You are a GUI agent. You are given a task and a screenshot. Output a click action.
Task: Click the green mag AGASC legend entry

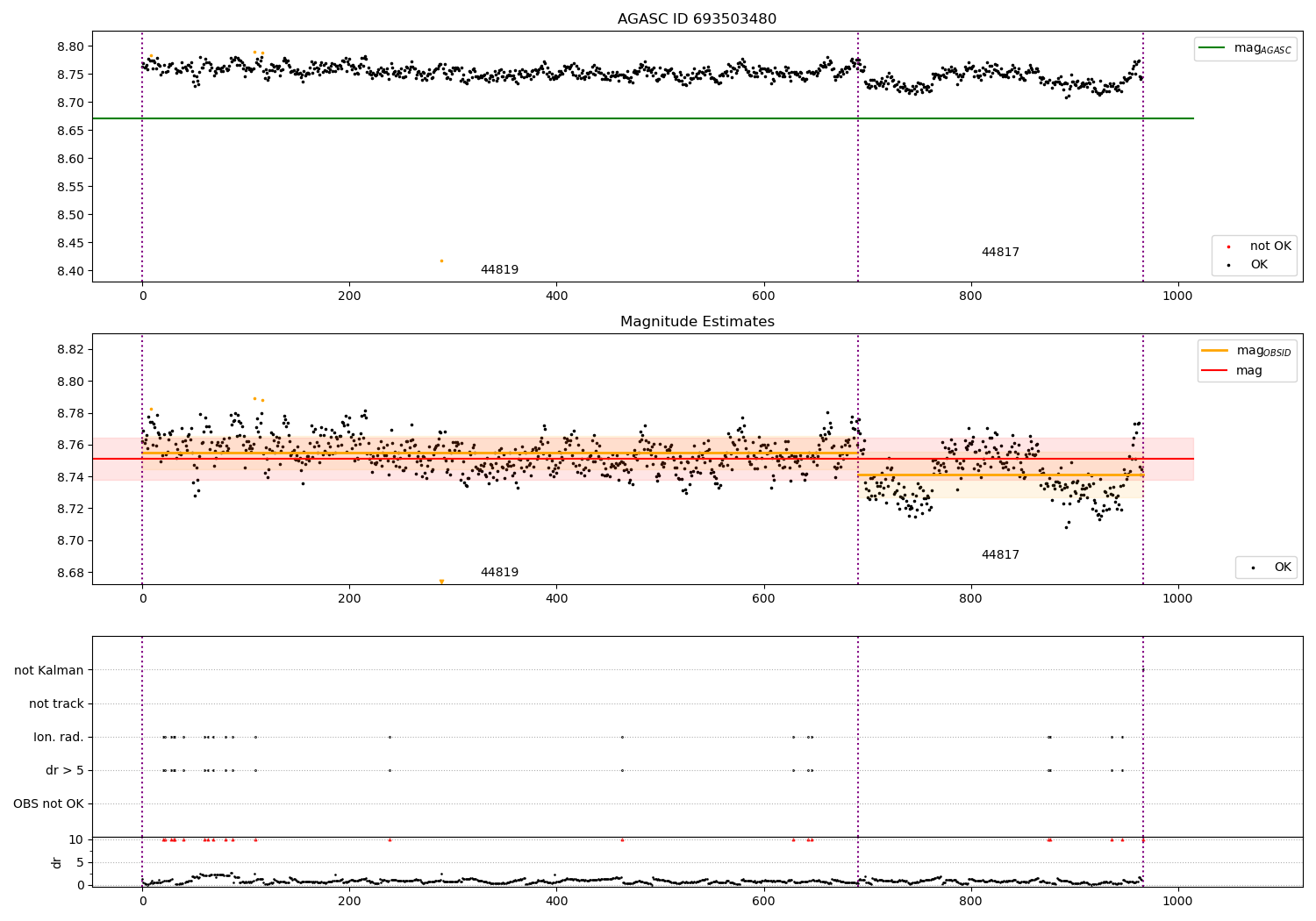click(1245, 48)
